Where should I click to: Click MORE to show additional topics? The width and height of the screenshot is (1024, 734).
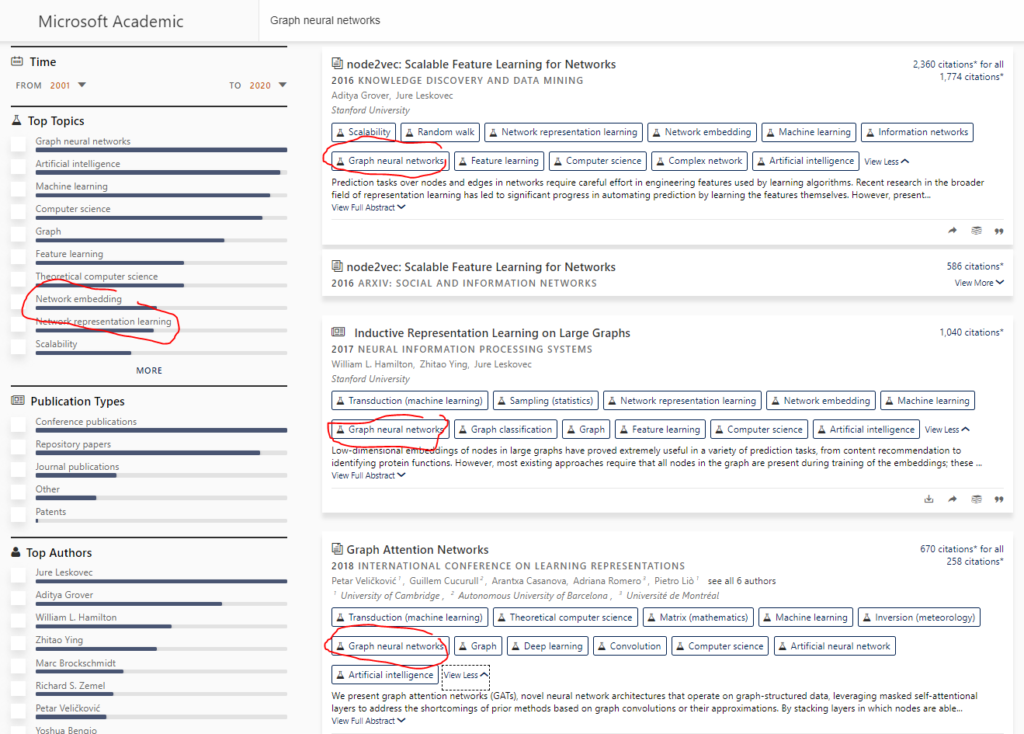click(x=148, y=370)
